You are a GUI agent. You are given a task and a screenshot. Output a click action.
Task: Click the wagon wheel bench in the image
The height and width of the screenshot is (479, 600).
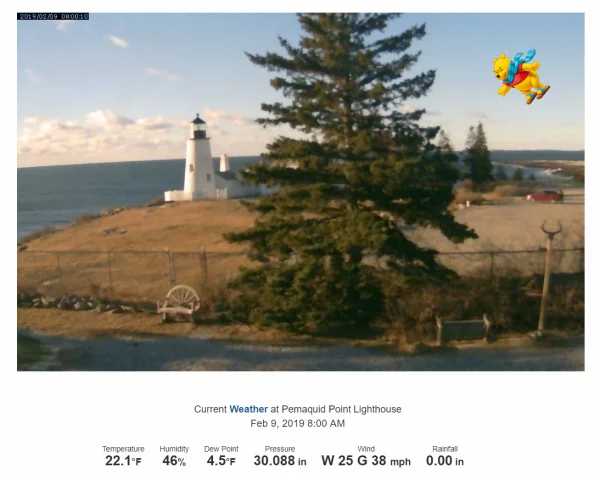pyautogui.click(x=179, y=303)
